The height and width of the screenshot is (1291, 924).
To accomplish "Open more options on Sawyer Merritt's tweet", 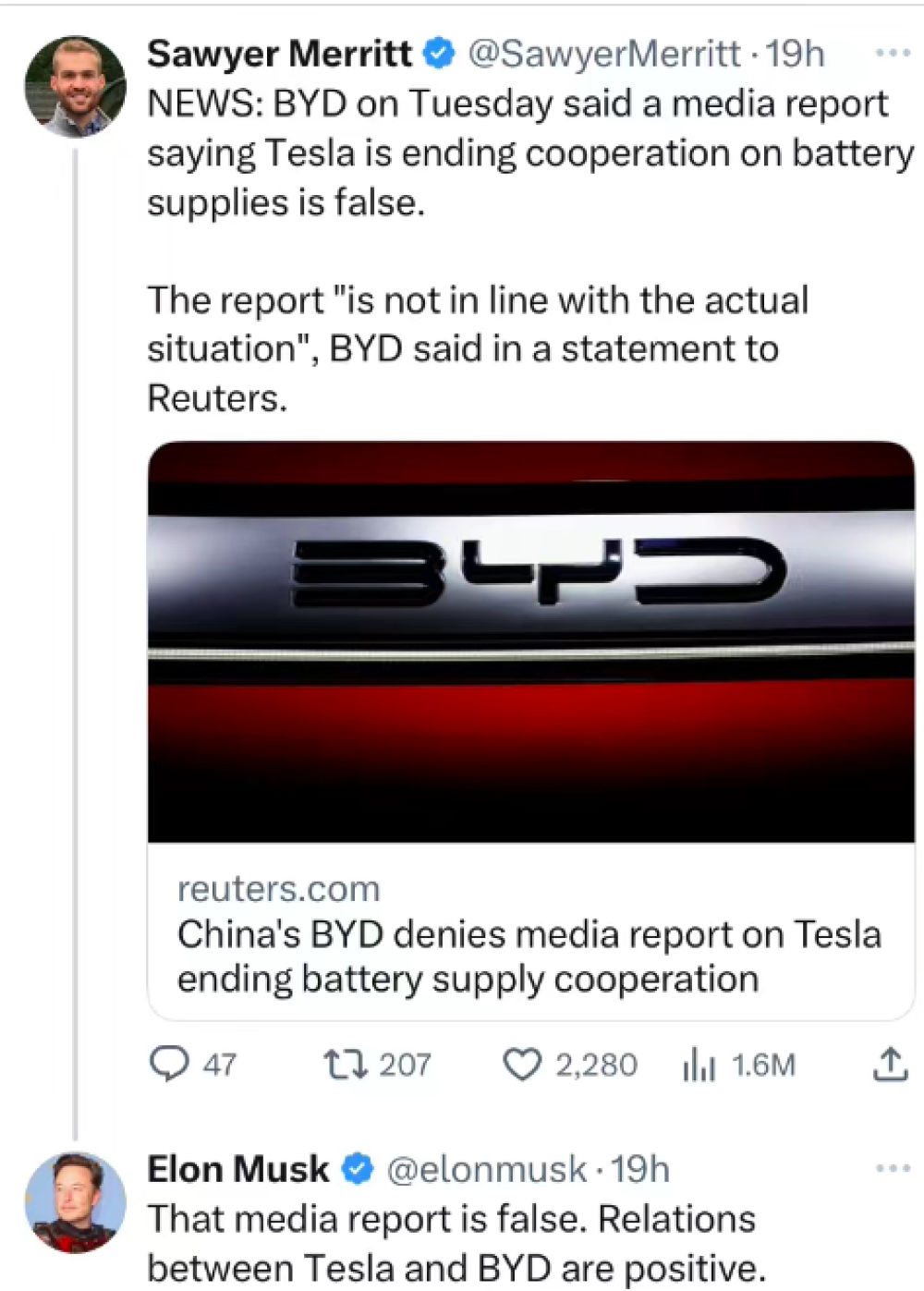I will pos(893,53).
